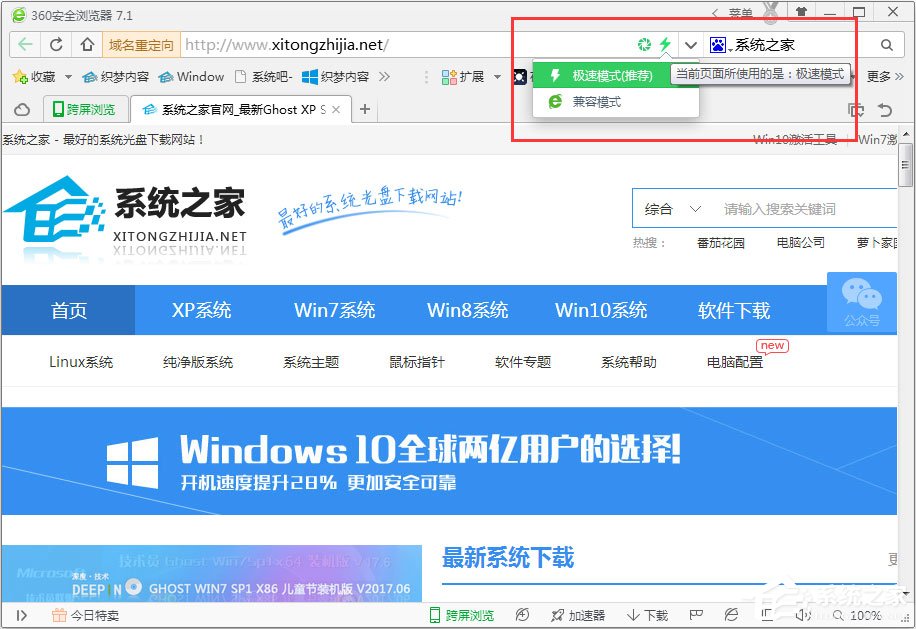Toggle the mute speaker icon in status bar

pos(805,613)
